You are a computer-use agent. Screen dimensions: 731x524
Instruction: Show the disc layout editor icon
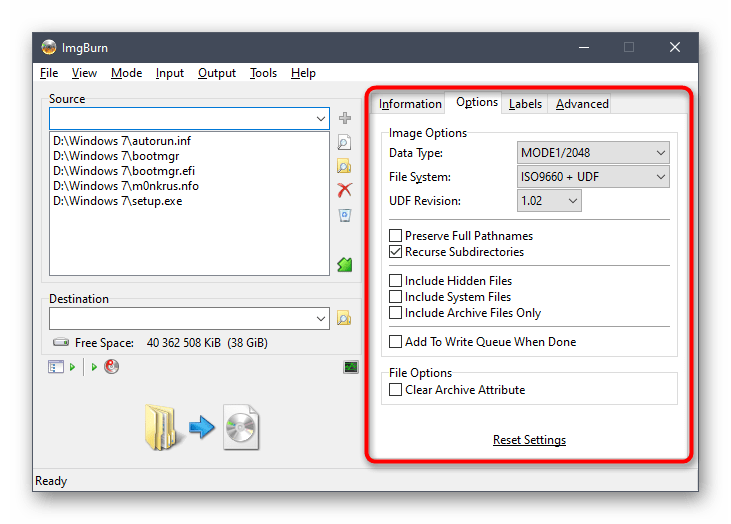point(55,367)
